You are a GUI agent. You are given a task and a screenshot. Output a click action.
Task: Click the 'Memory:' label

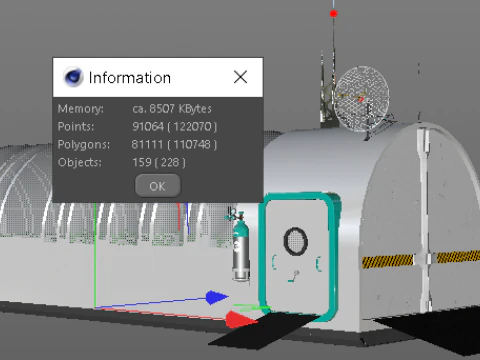(x=81, y=109)
